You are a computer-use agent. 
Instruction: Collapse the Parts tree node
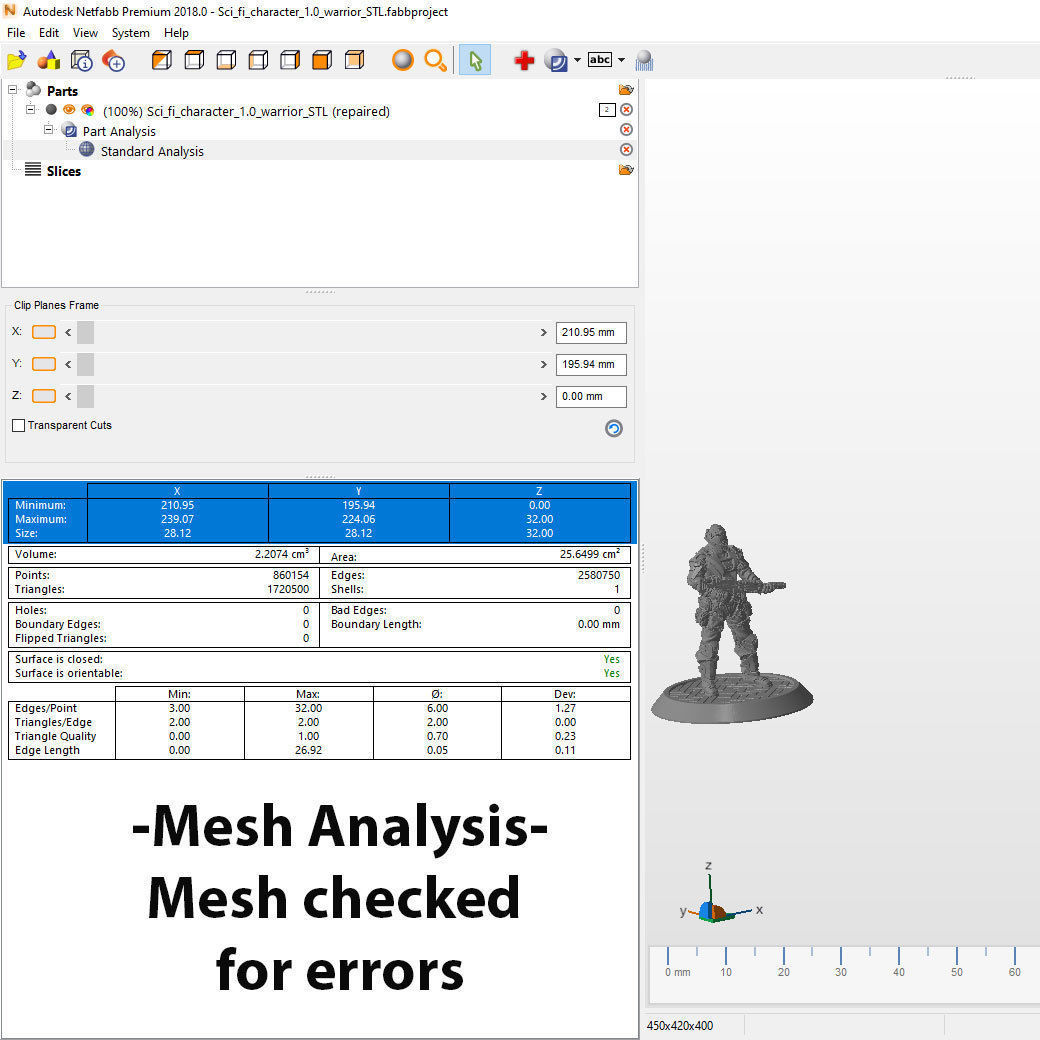tap(14, 90)
